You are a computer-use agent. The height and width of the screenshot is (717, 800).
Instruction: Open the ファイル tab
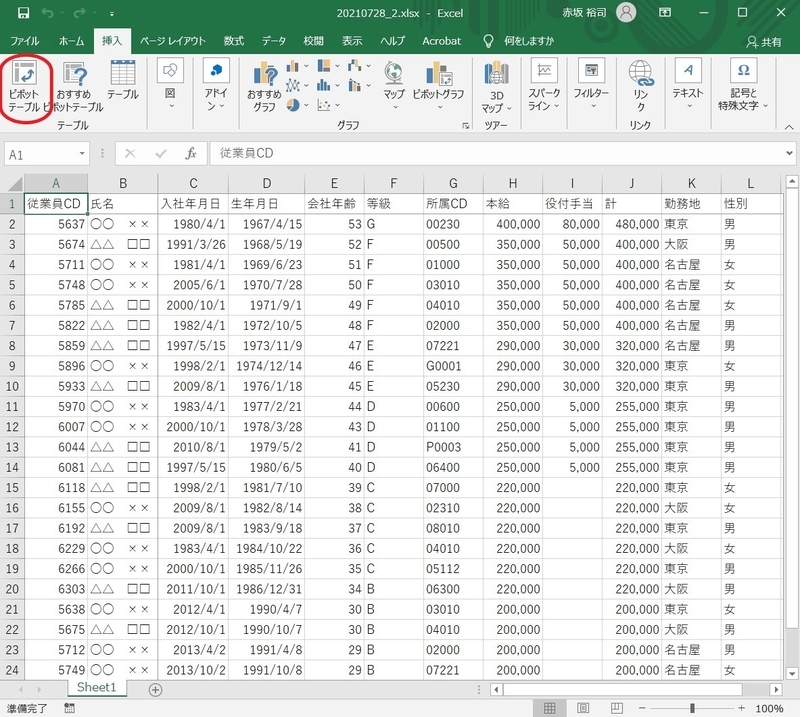(24, 41)
